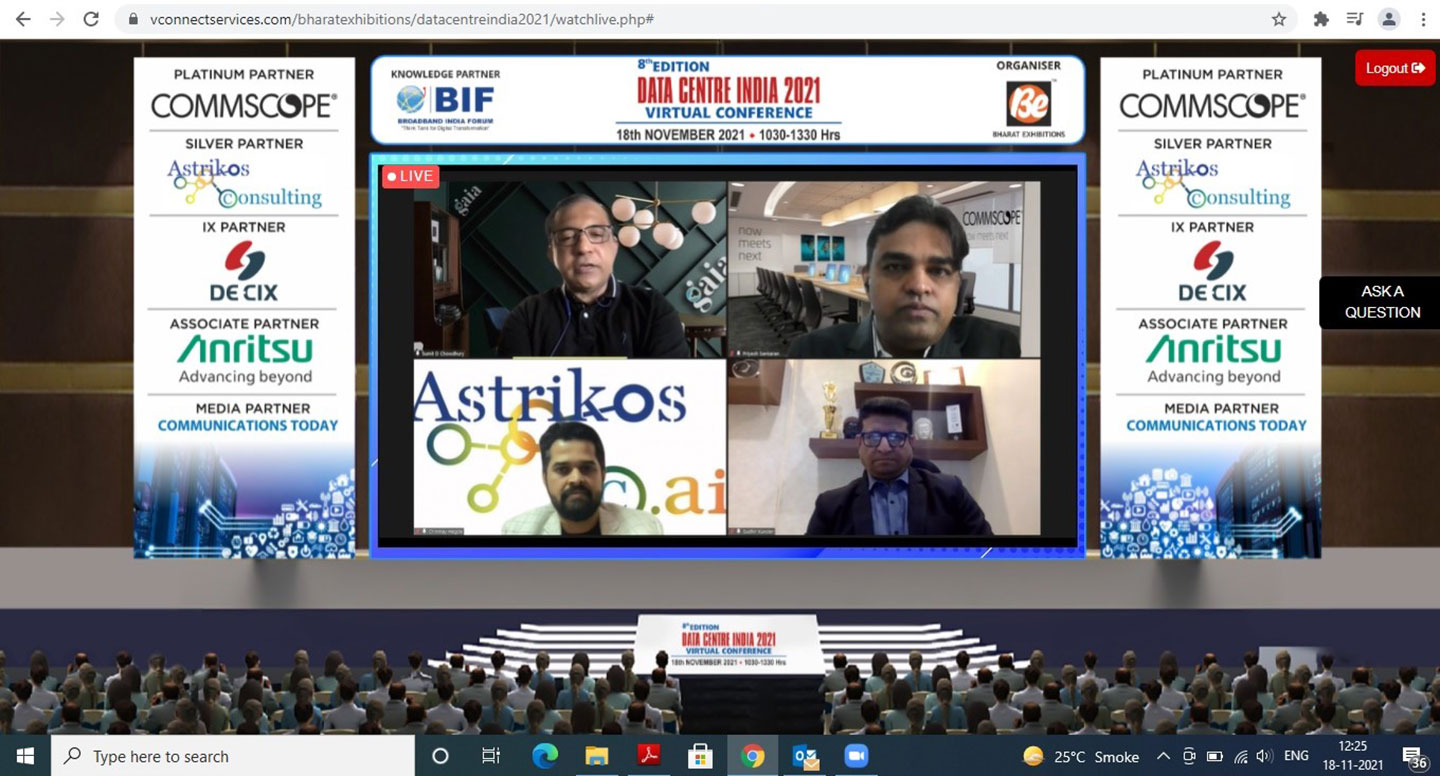
Task: Open the Chrome profile avatar
Action: tap(1389, 19)
